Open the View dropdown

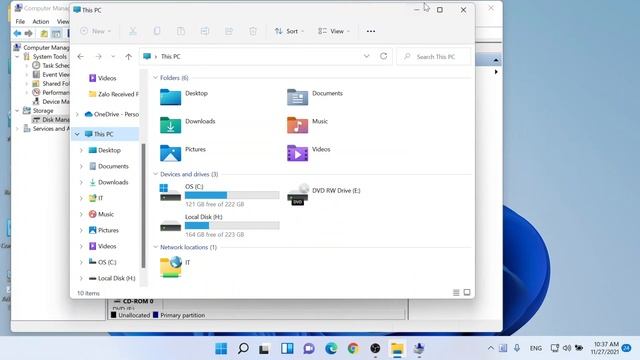[x=334, y=31]
